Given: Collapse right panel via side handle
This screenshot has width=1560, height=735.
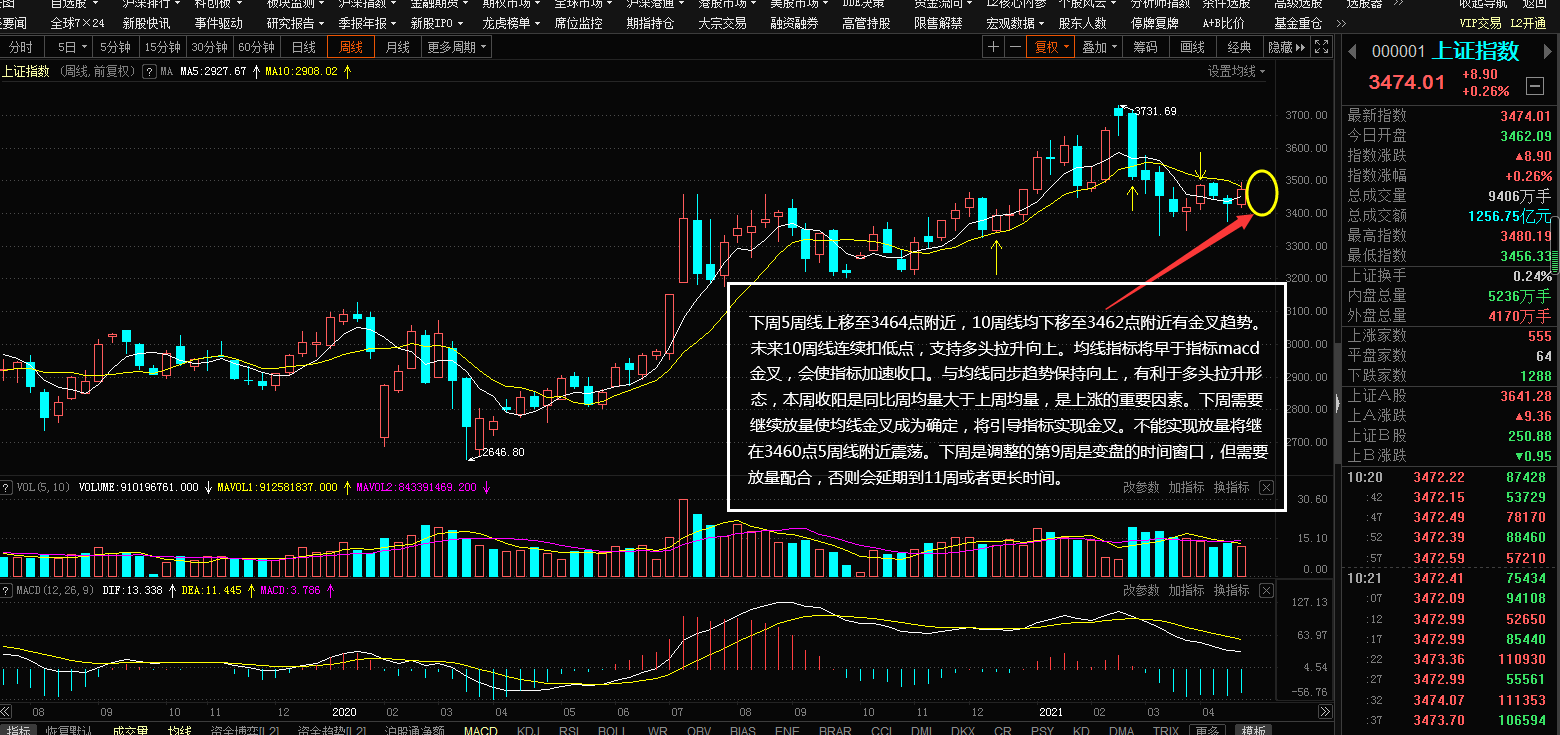Looking at the screenshot, I should [x=1337, y=404].
